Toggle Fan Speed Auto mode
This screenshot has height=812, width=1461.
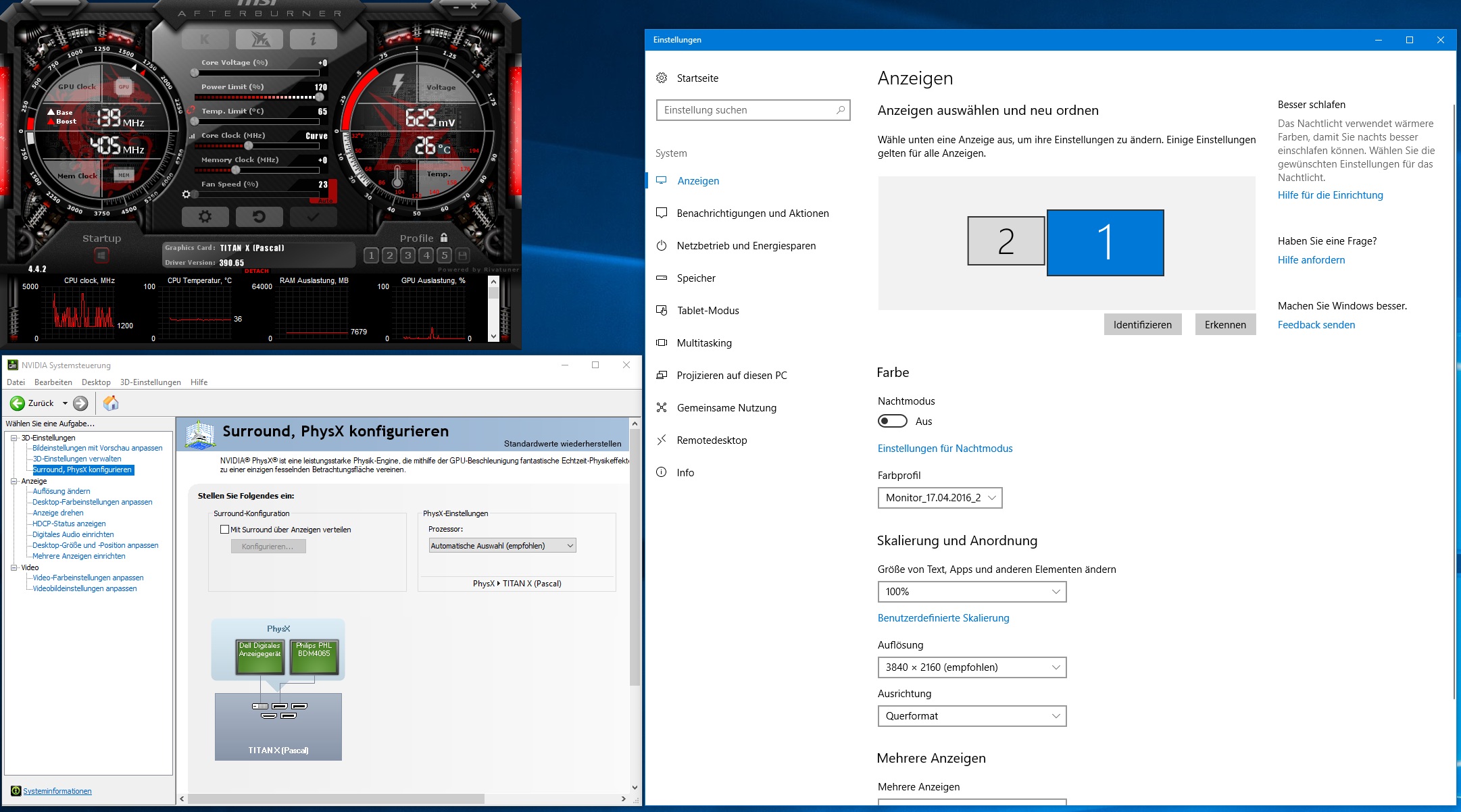[x=325, y=201]
